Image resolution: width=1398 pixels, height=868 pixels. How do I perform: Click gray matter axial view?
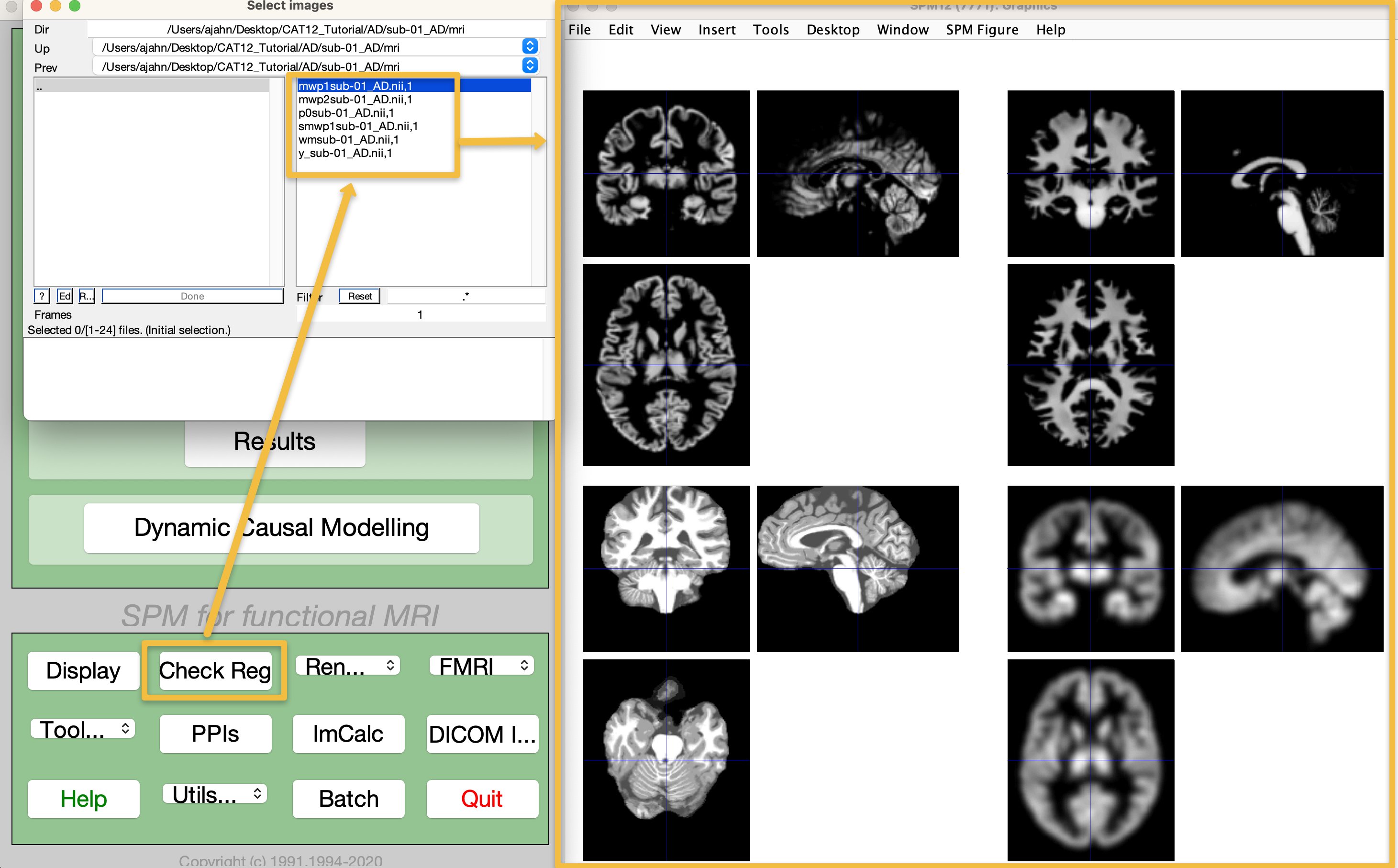pos(666,365)
